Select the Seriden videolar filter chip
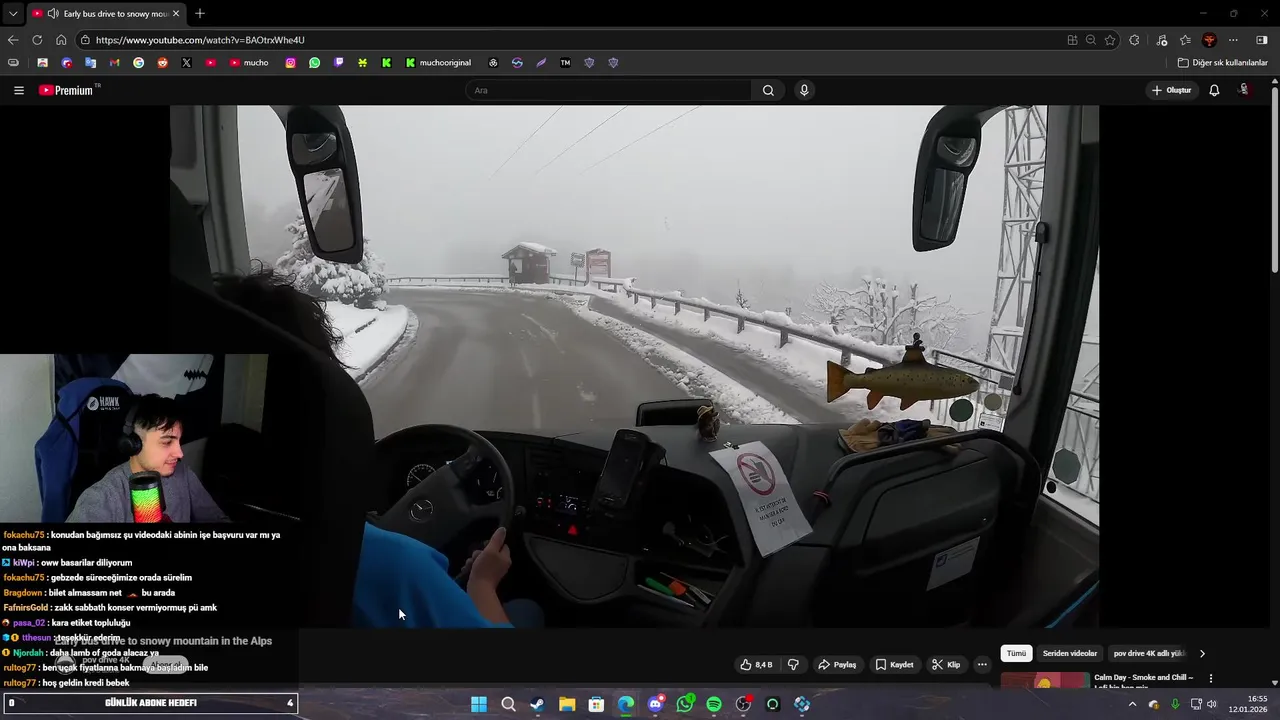The height and width of the screenshot is (720, 1280). tap(1070, 653)
